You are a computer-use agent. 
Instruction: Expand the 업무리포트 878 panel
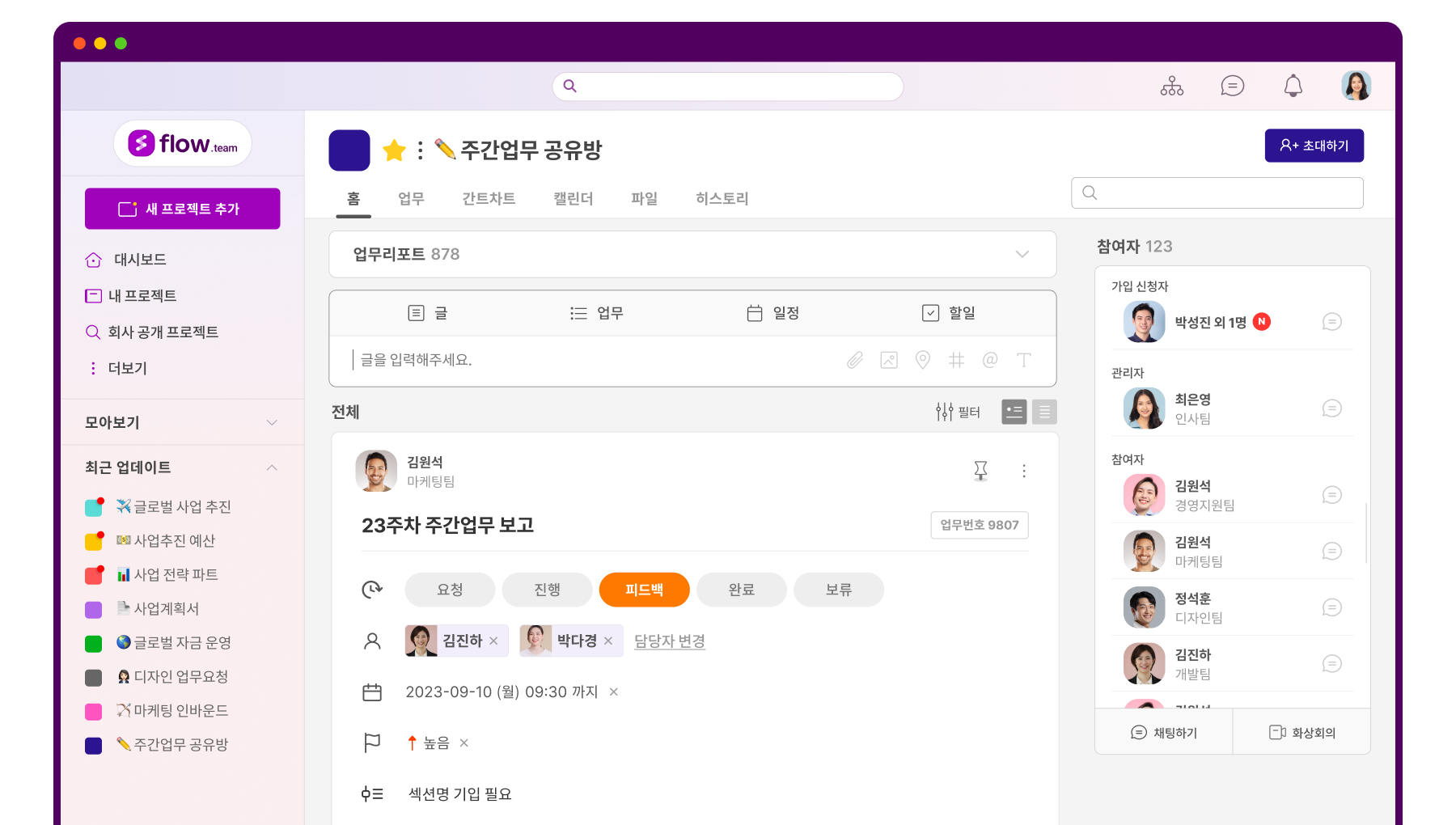pyautogui.click(x=1022, y=254)
